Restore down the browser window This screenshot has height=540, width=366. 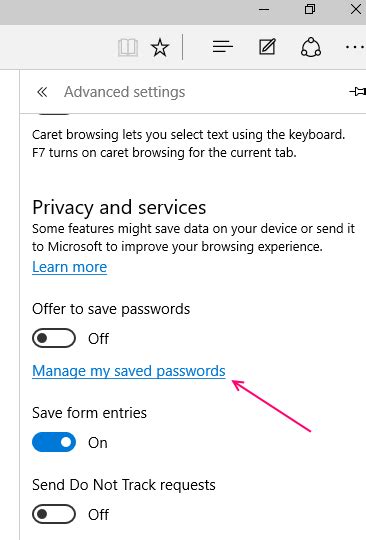[310, 9]
